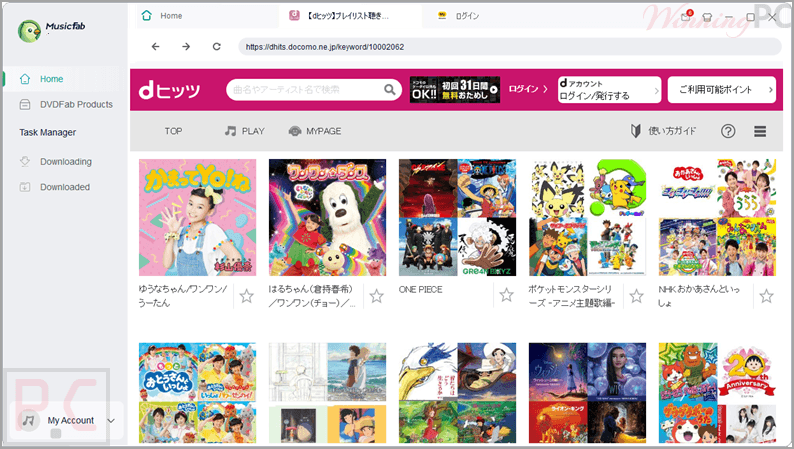Click the ゆうなちゃん/ワンワン playlist title
This screenshot has height=449, width=794.
[x=183, y=296]
